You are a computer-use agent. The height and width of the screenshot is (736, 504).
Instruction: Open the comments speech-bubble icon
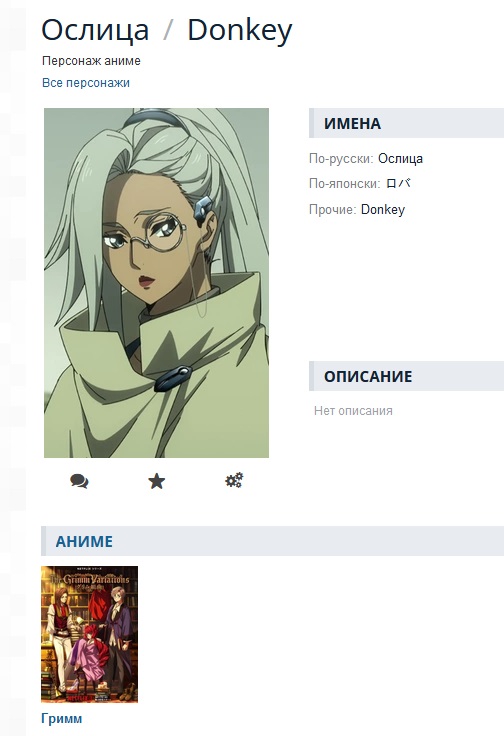[79, 481]
